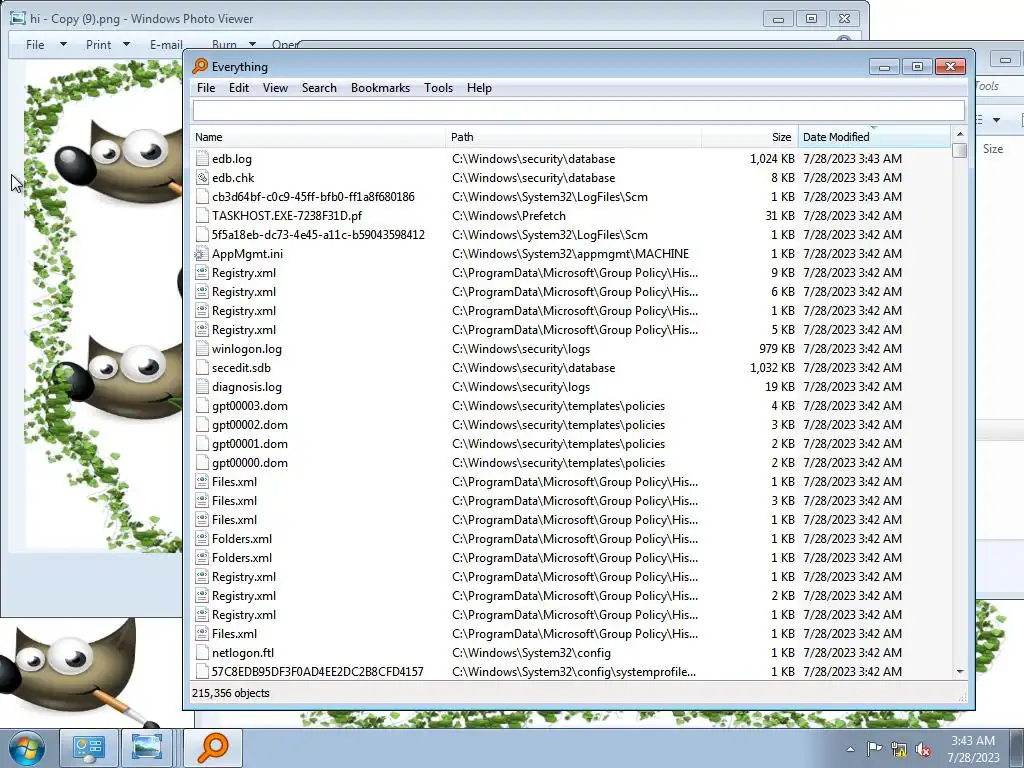Click the taskbar clock showing 3:43 AM

coord(973,749)
